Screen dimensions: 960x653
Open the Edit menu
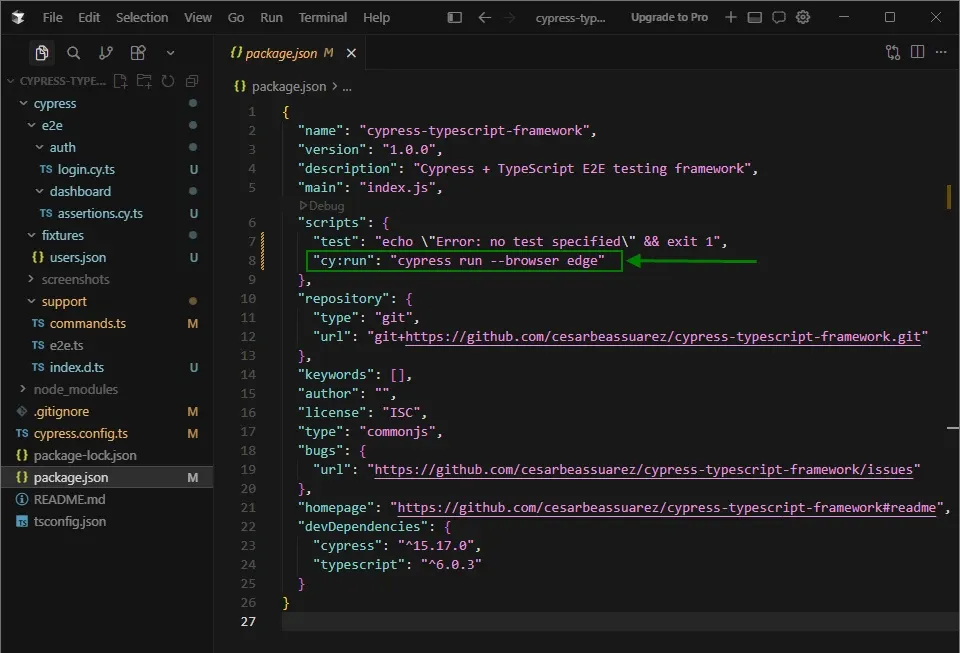tap(89, 17)
